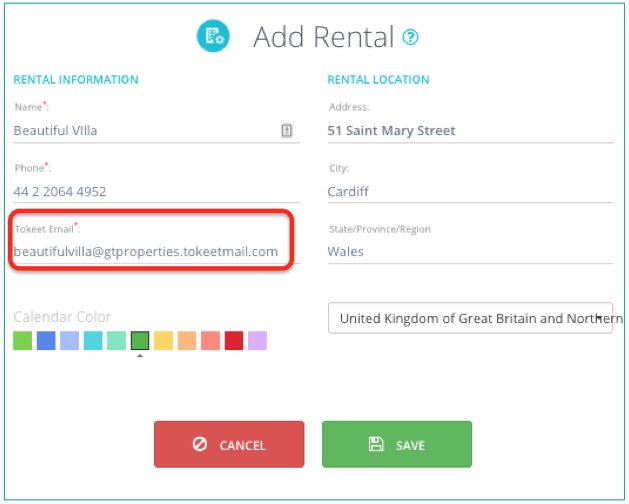Pick the mint green calendar color
The height and width of the screenshot is (504, 629).
(x=116, y=341)
